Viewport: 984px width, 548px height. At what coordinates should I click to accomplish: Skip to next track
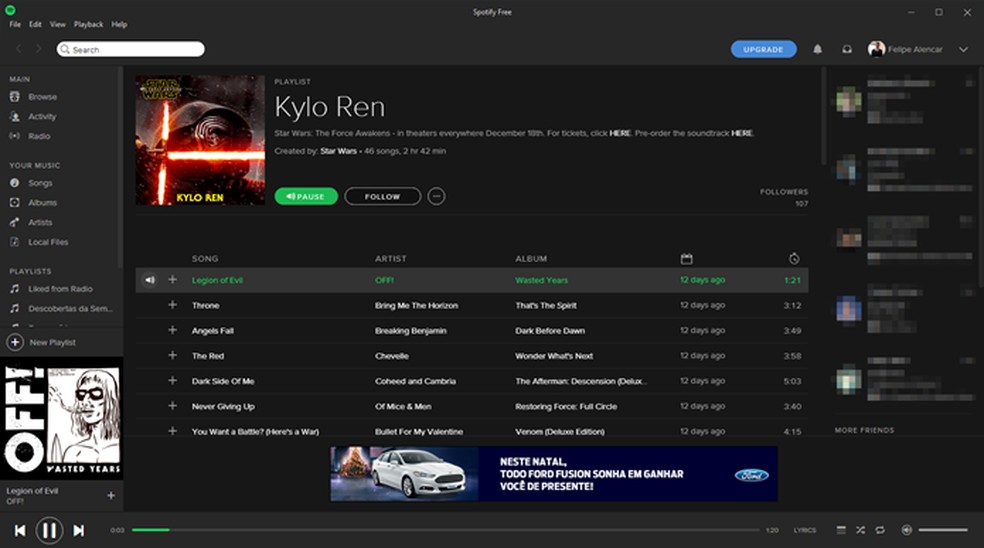pos(78,530)
